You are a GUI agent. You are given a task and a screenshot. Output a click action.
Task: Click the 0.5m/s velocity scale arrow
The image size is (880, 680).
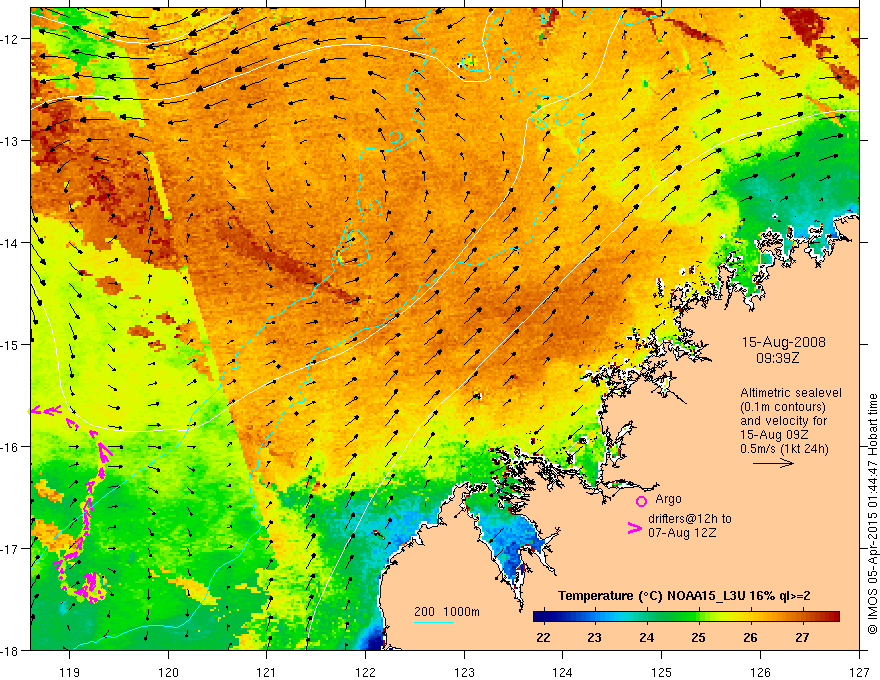point(773,463)
